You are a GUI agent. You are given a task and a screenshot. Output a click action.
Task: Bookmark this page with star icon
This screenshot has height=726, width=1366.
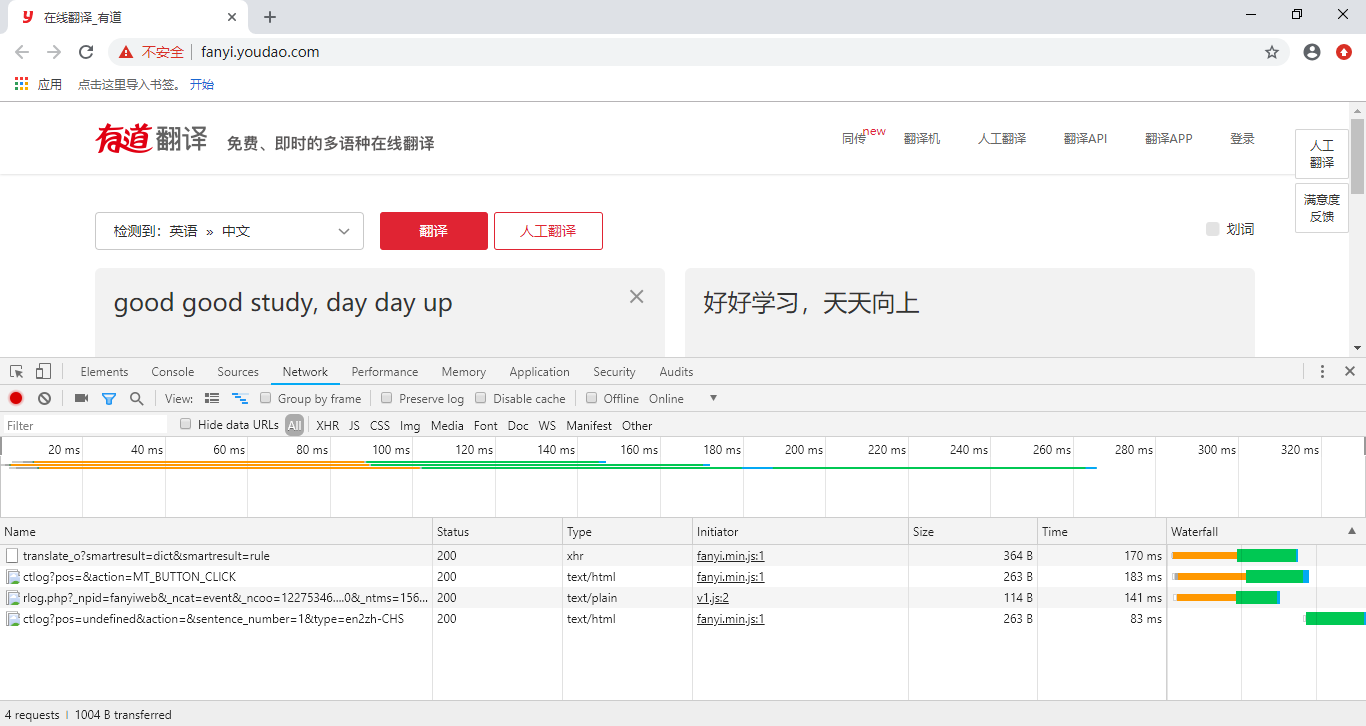click(x=1272, y=52)
